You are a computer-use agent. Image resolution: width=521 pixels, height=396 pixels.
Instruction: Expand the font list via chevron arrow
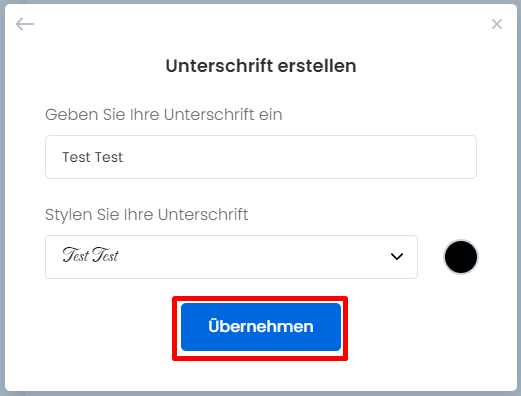point(397,256)
